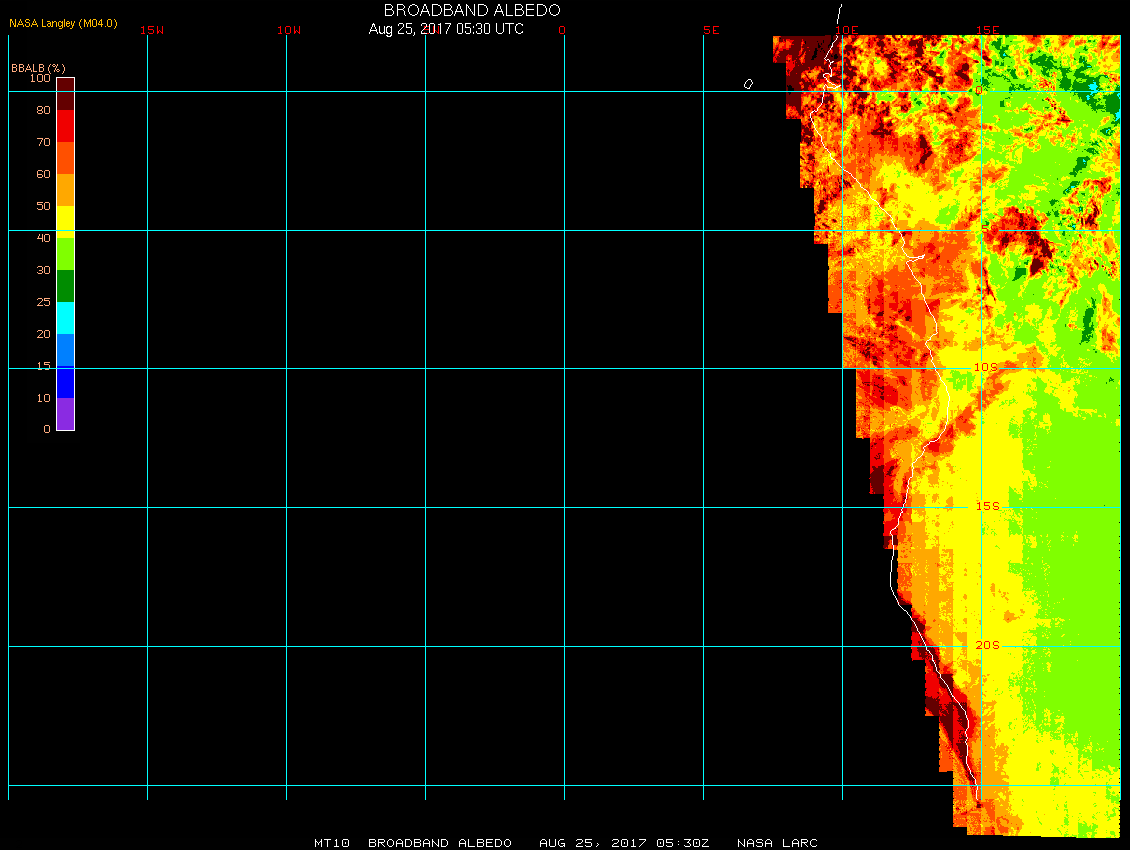Select the 20S latitude label
This screenshot has height=850, width=1130.
tap(986, 645)
